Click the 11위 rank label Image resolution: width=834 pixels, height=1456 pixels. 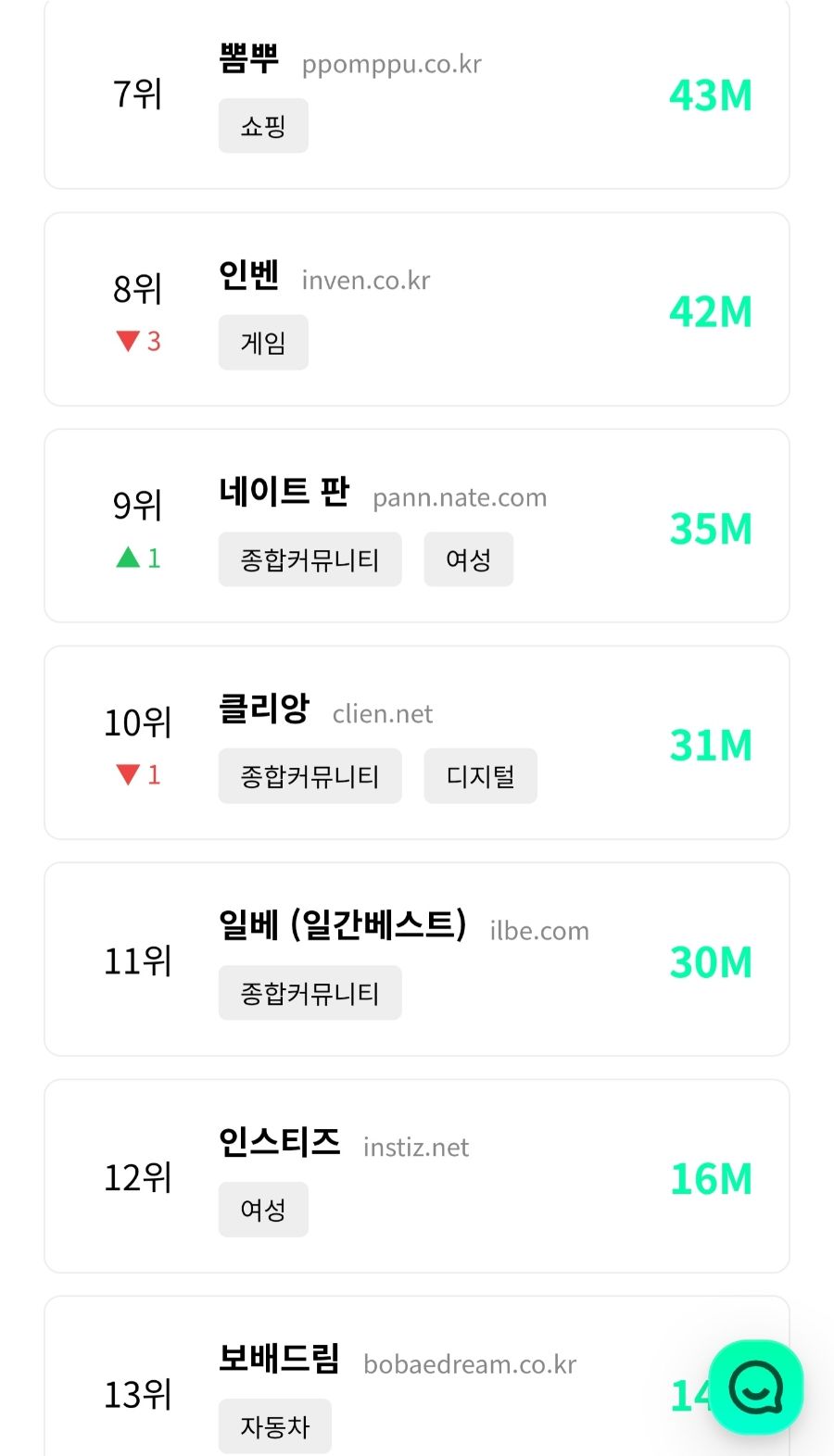pos(137,961)
